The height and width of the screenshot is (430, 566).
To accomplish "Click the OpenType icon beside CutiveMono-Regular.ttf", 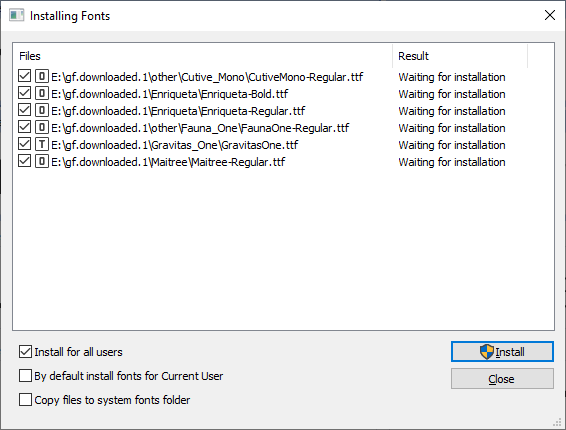I will point(42,77).
